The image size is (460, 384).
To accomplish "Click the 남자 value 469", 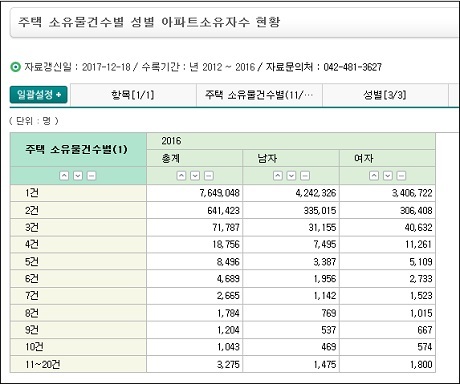I will click(329, 347).
